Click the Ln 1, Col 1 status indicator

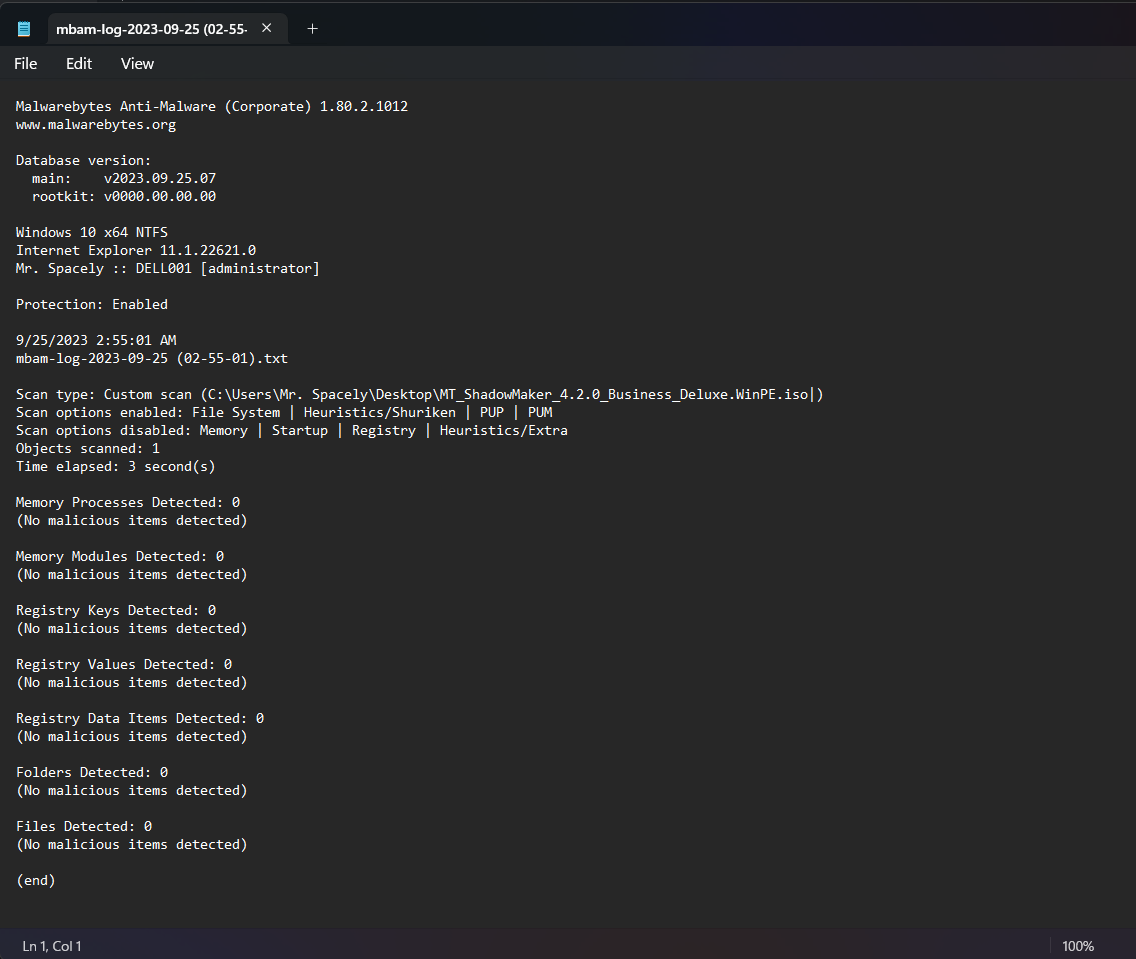click(x=52, y=946)
